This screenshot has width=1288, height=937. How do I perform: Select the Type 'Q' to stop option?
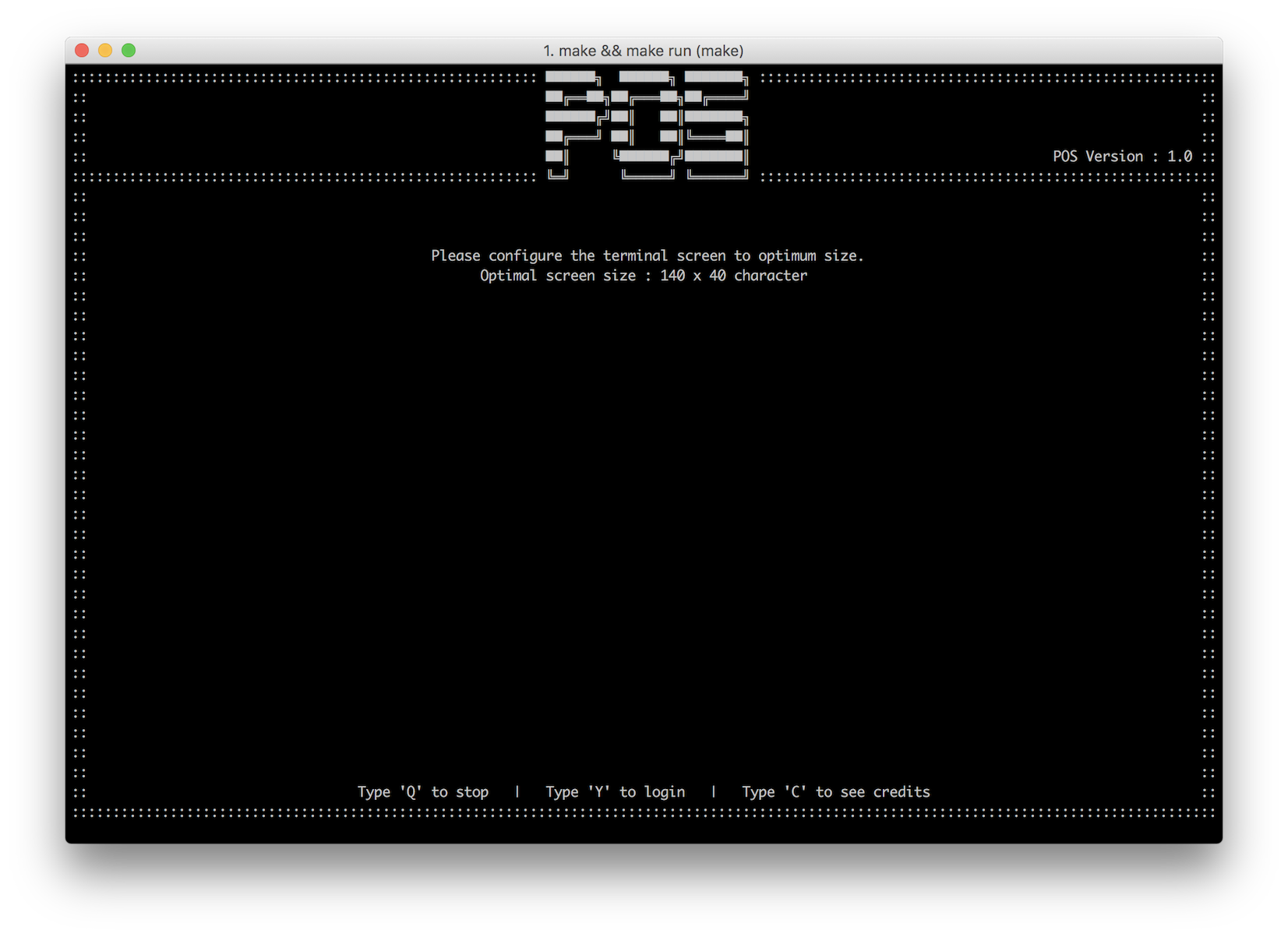pos(423,791)
